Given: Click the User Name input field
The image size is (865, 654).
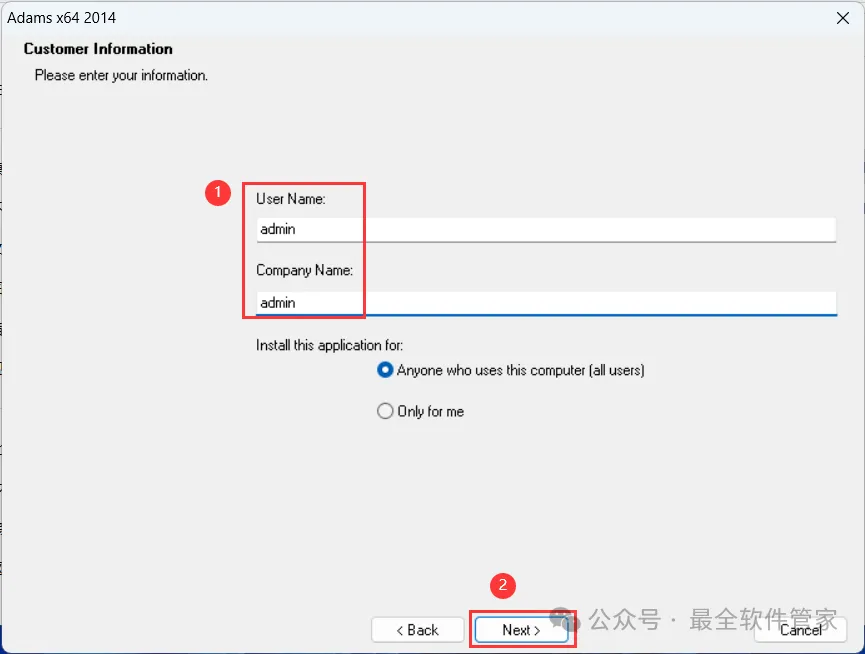Looking at the screenshot, I should click(x=546, y=229).
